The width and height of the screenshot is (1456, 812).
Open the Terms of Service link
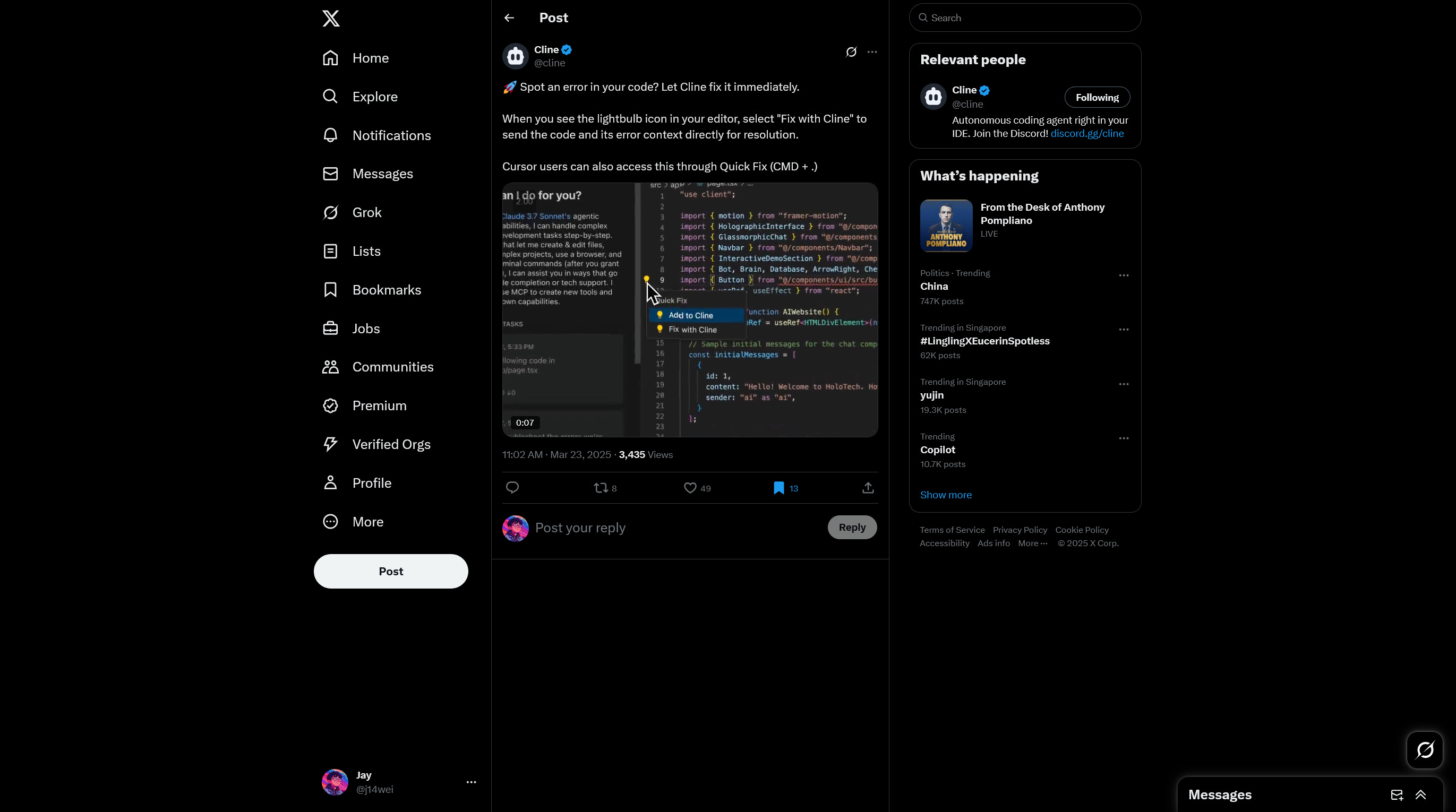[x=952, y=530]
